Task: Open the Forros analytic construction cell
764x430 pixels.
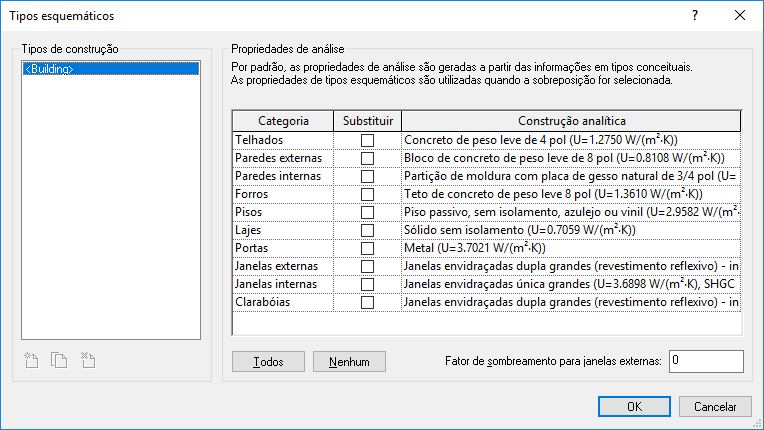Action: [x=570, y=194]
